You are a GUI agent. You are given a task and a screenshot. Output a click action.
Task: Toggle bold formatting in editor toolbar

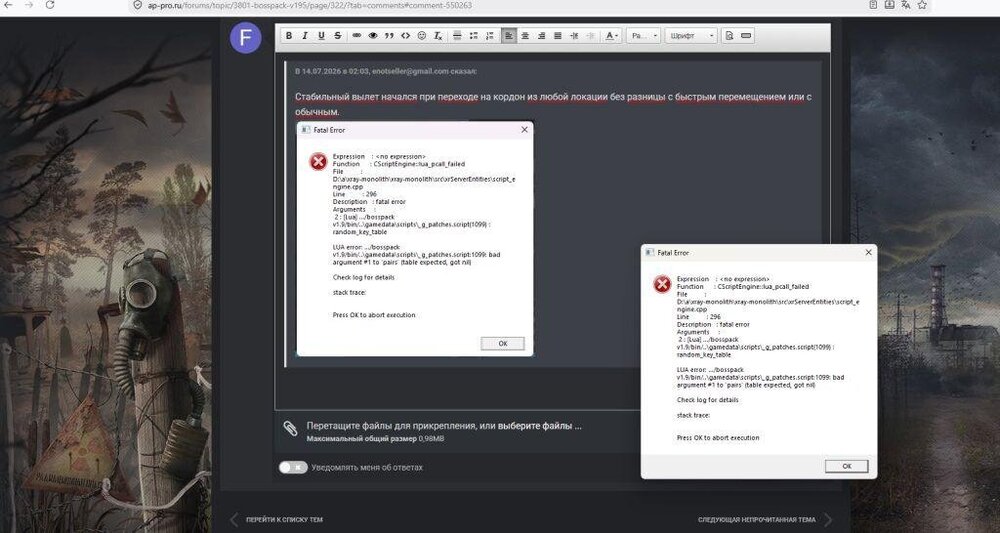(x=289, y=36)
